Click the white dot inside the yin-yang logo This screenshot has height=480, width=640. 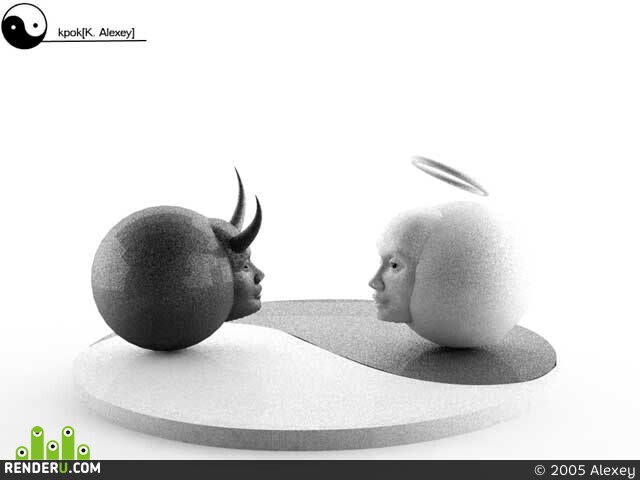point(13,28)
